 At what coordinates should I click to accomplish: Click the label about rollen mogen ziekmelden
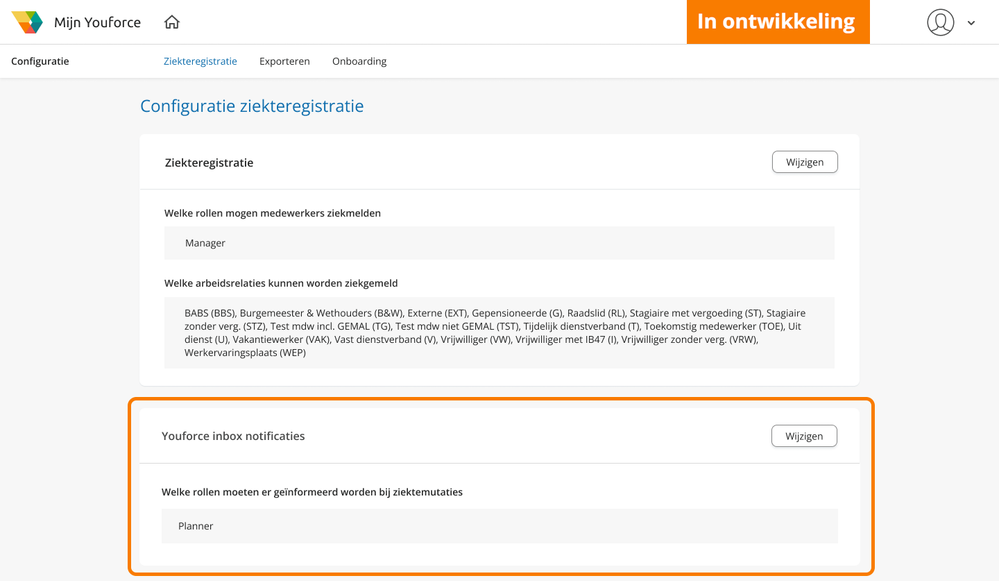[272, 213]
